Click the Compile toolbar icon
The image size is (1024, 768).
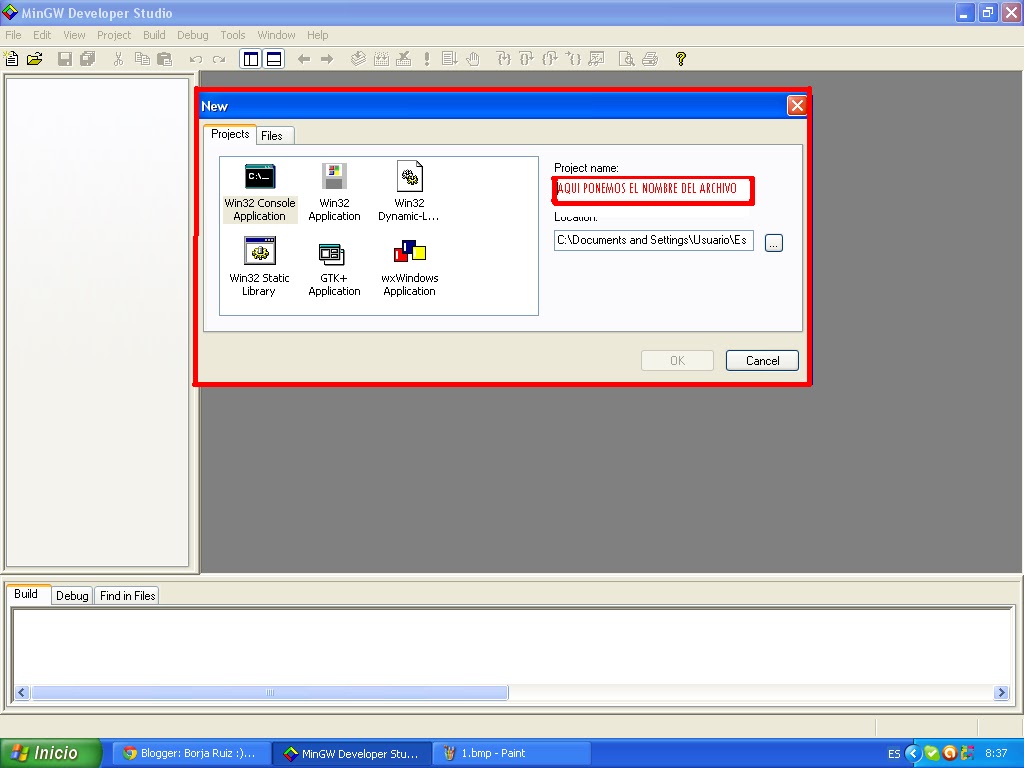358,59
